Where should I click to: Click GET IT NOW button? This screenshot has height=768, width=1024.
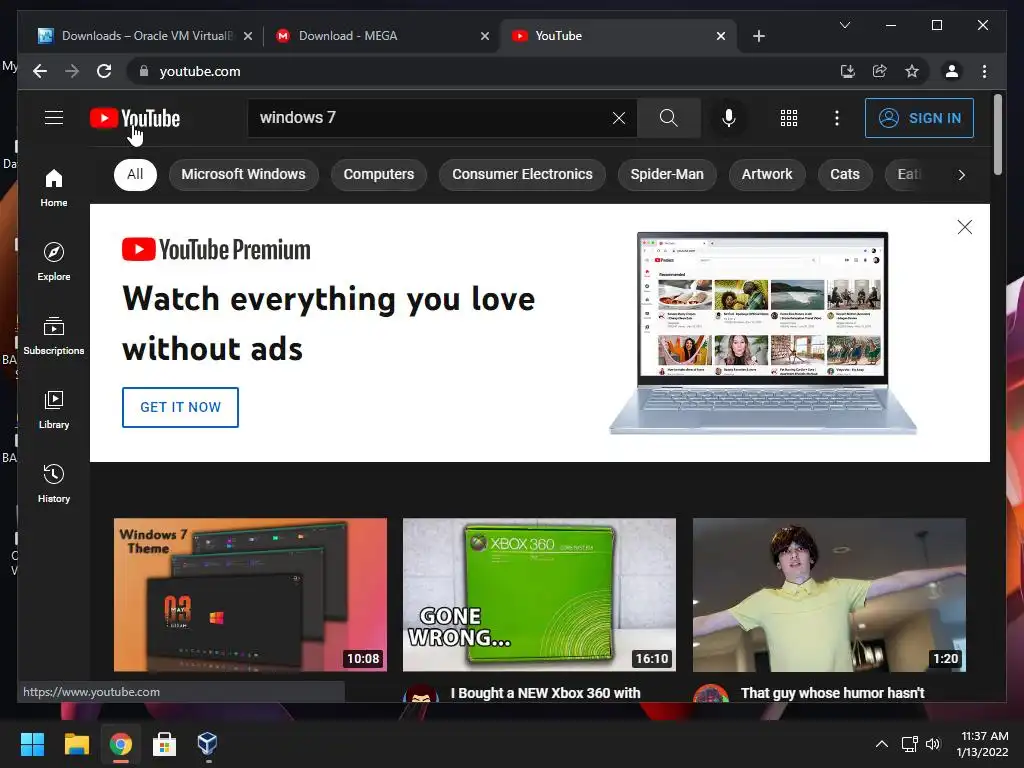[180, 408]
